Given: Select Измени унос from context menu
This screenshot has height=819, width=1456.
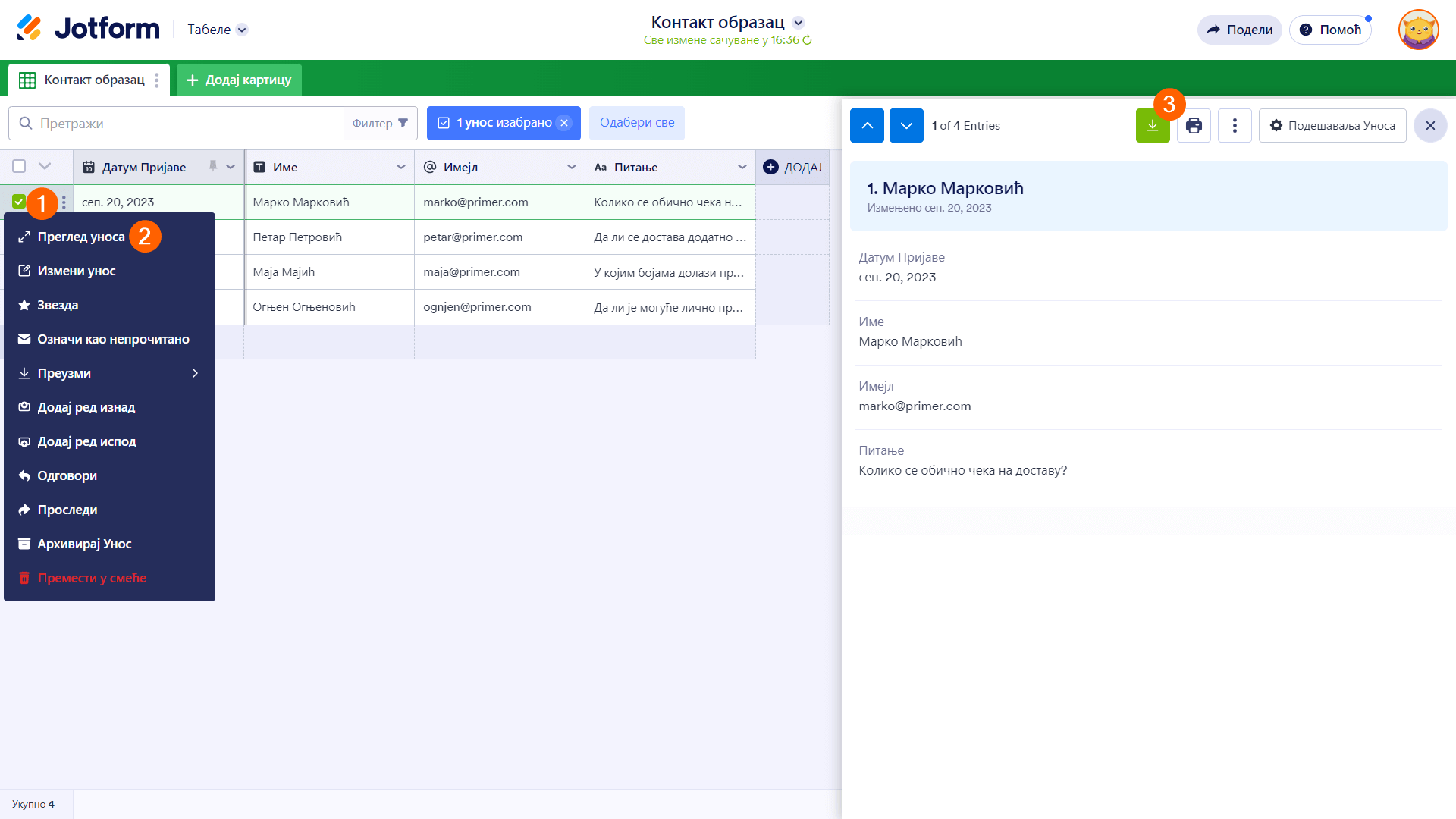Looking at the screenshot, I should (x=77, y=271).
